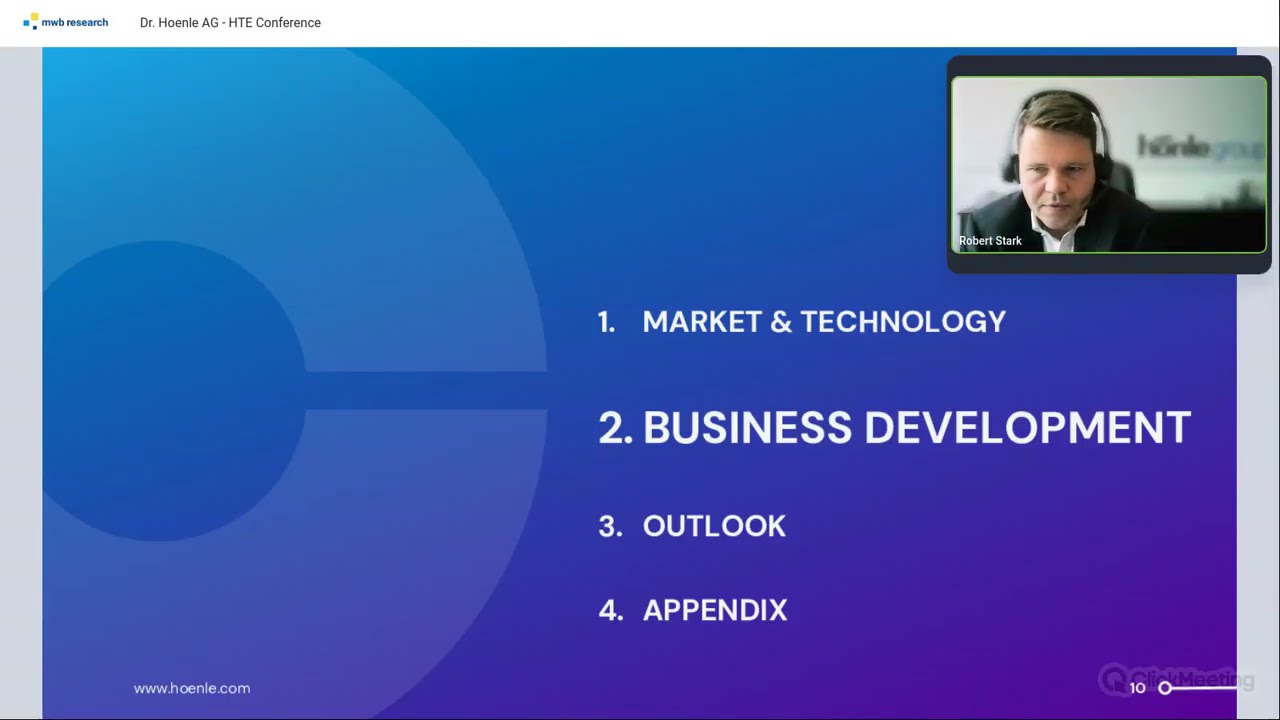Click the Market & Technology agenda item
Viewport: 1280px width, 720px height.
[x=802, y=321]
